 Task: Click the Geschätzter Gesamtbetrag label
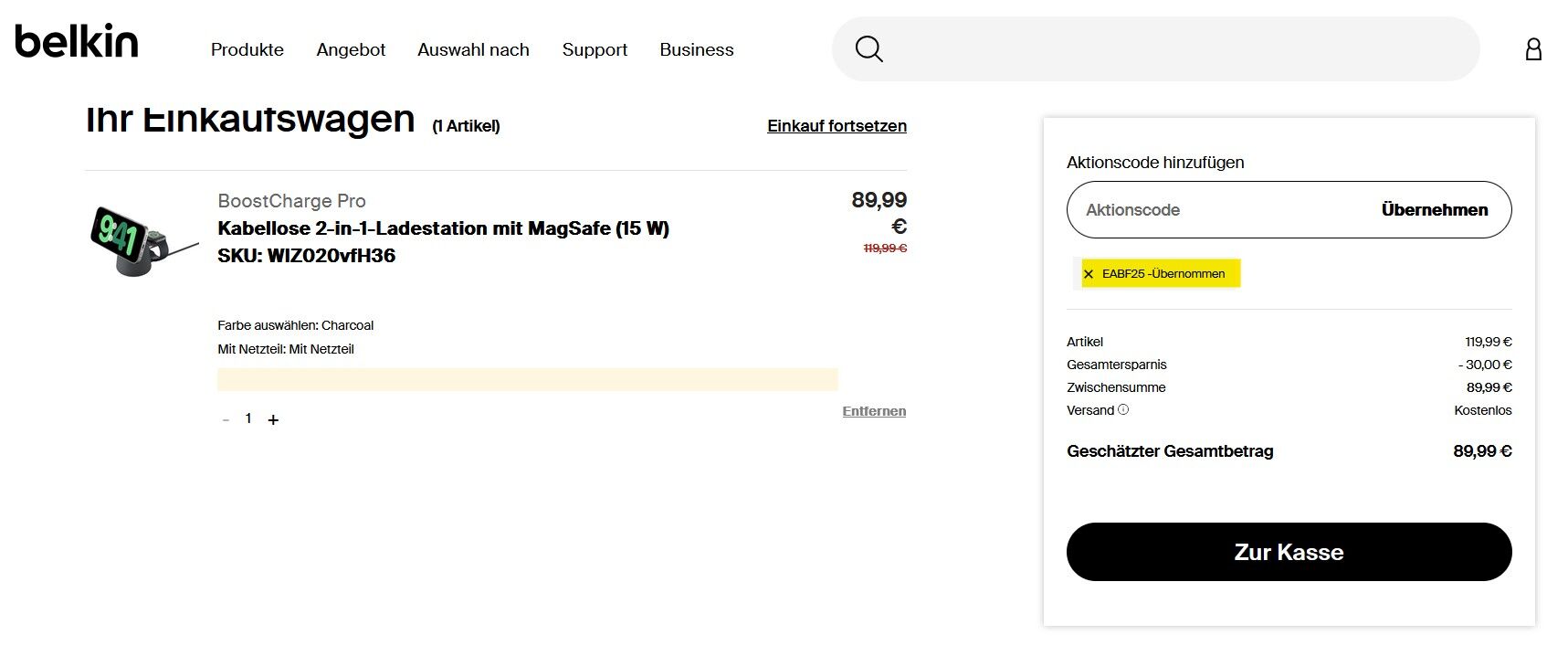click(1170, 451)
